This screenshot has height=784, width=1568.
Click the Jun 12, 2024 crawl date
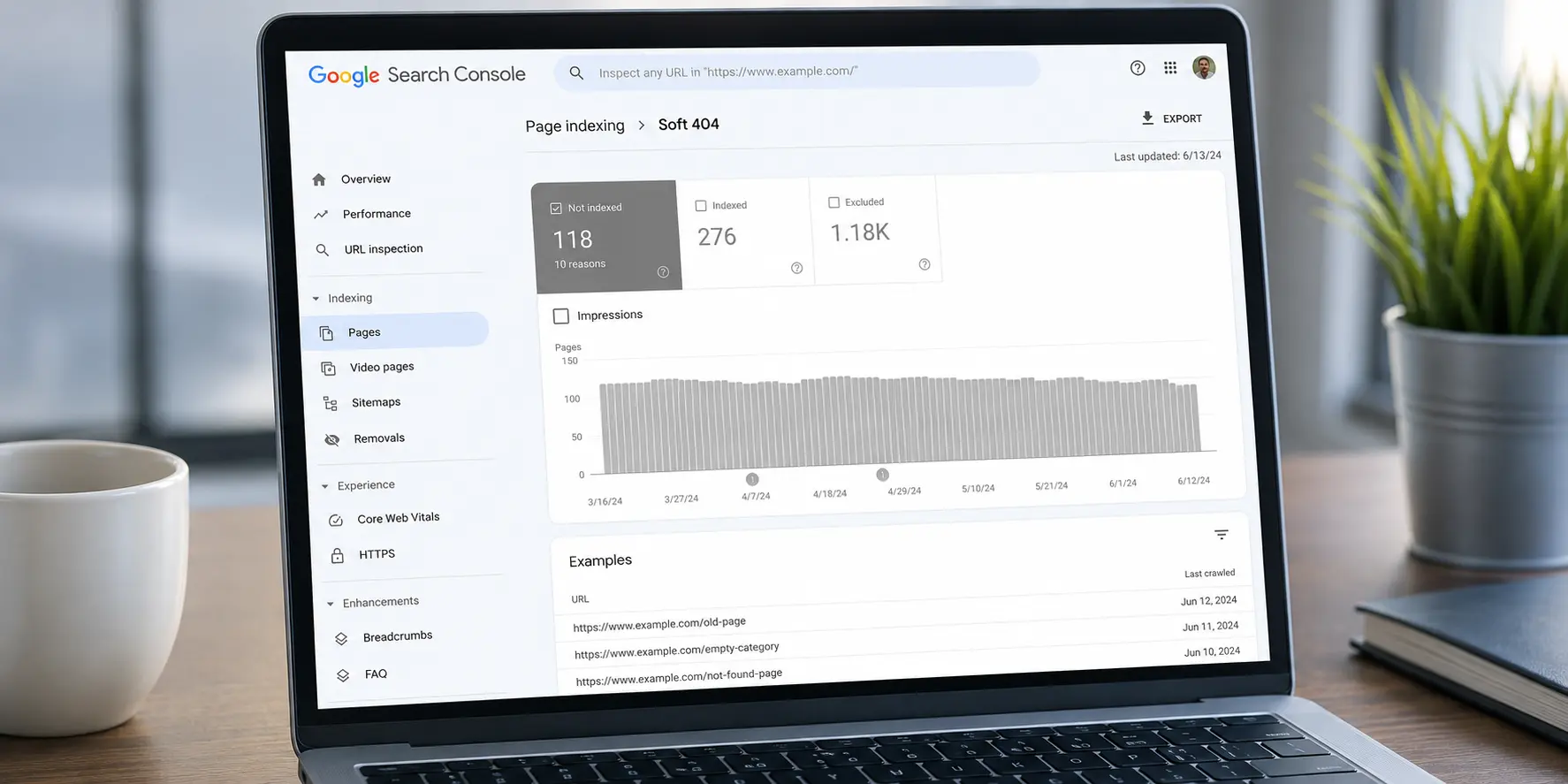(x=1208, y=601)
